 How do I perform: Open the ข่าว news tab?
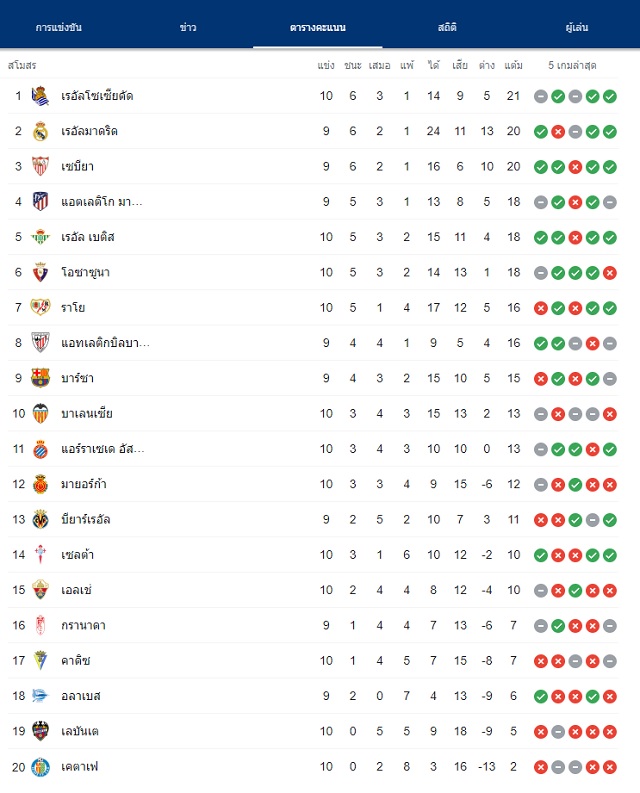pyautogui.click(x=188, y=27)
